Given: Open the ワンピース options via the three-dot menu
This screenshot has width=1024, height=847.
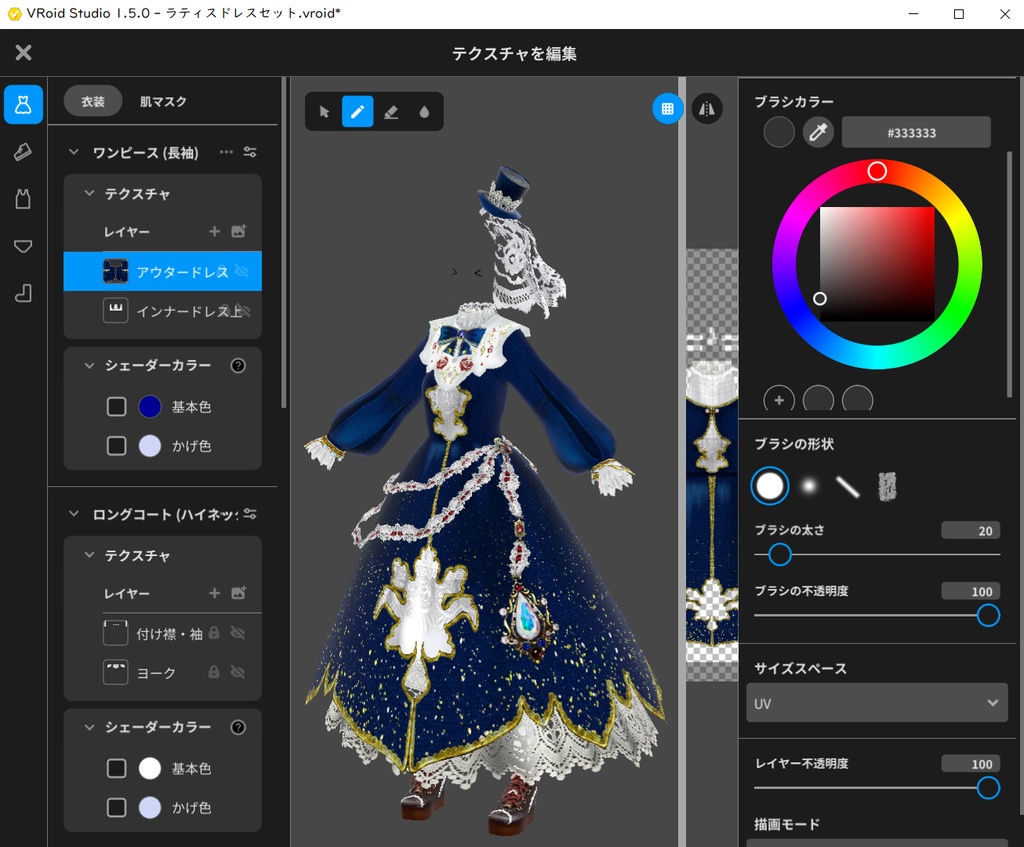Looking at the screenshot, I should (224, 151).
